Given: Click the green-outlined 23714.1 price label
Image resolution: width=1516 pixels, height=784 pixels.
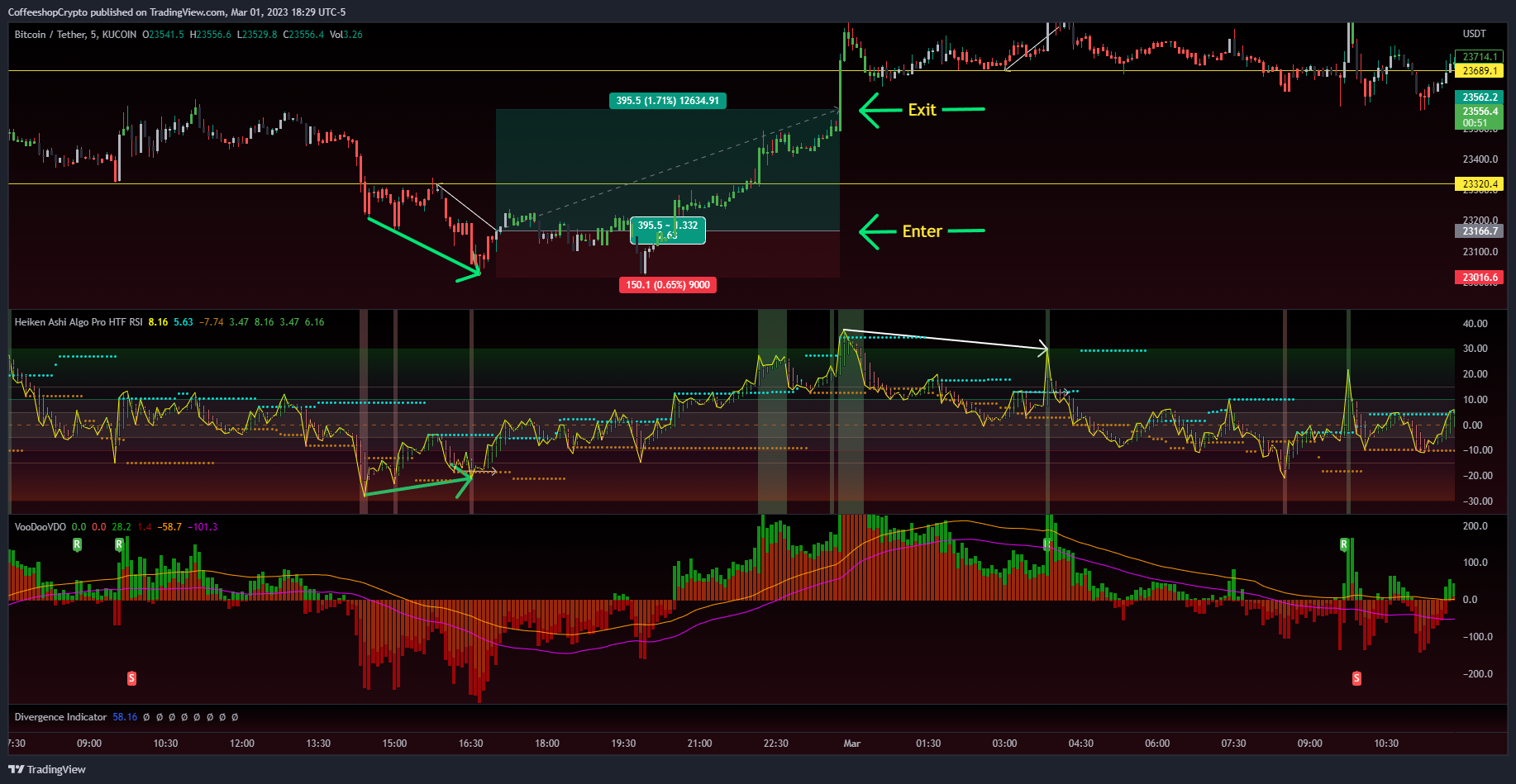Looking at the screenshot, I should click(x=1479, y=57).
